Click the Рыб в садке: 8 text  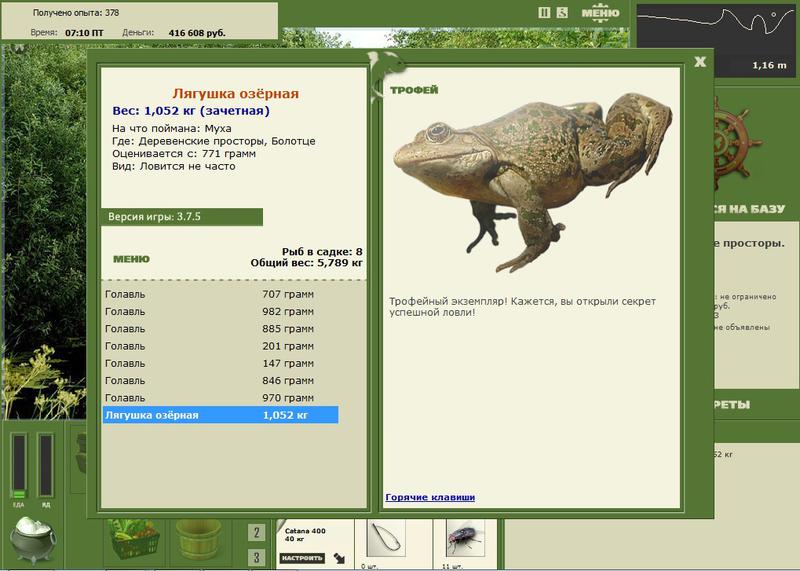[x=322, y=252]
